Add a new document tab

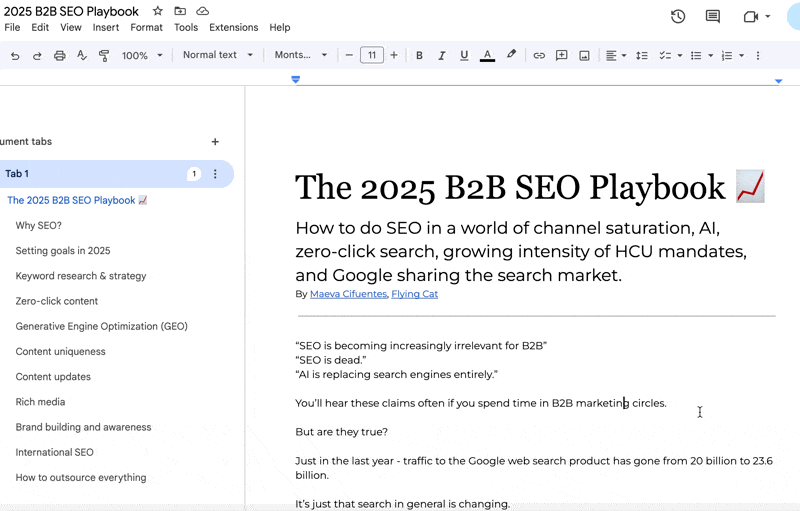click(215, 142)
